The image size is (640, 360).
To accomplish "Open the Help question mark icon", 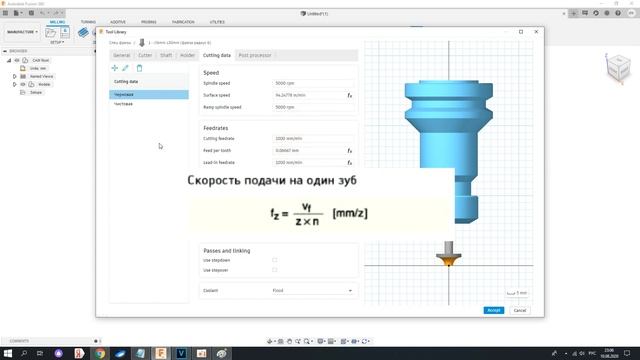I will click(618, 13).
